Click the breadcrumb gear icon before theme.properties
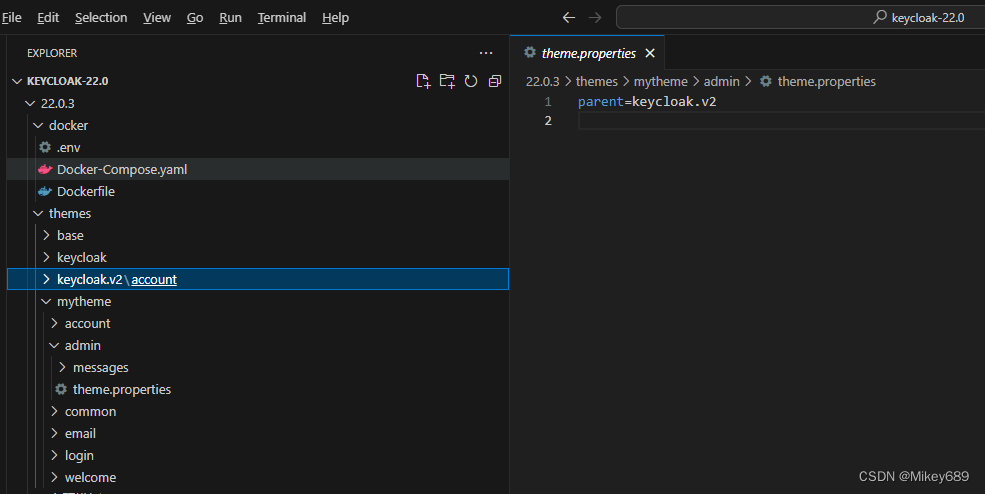The image size is (985, 494). point(766,81)
